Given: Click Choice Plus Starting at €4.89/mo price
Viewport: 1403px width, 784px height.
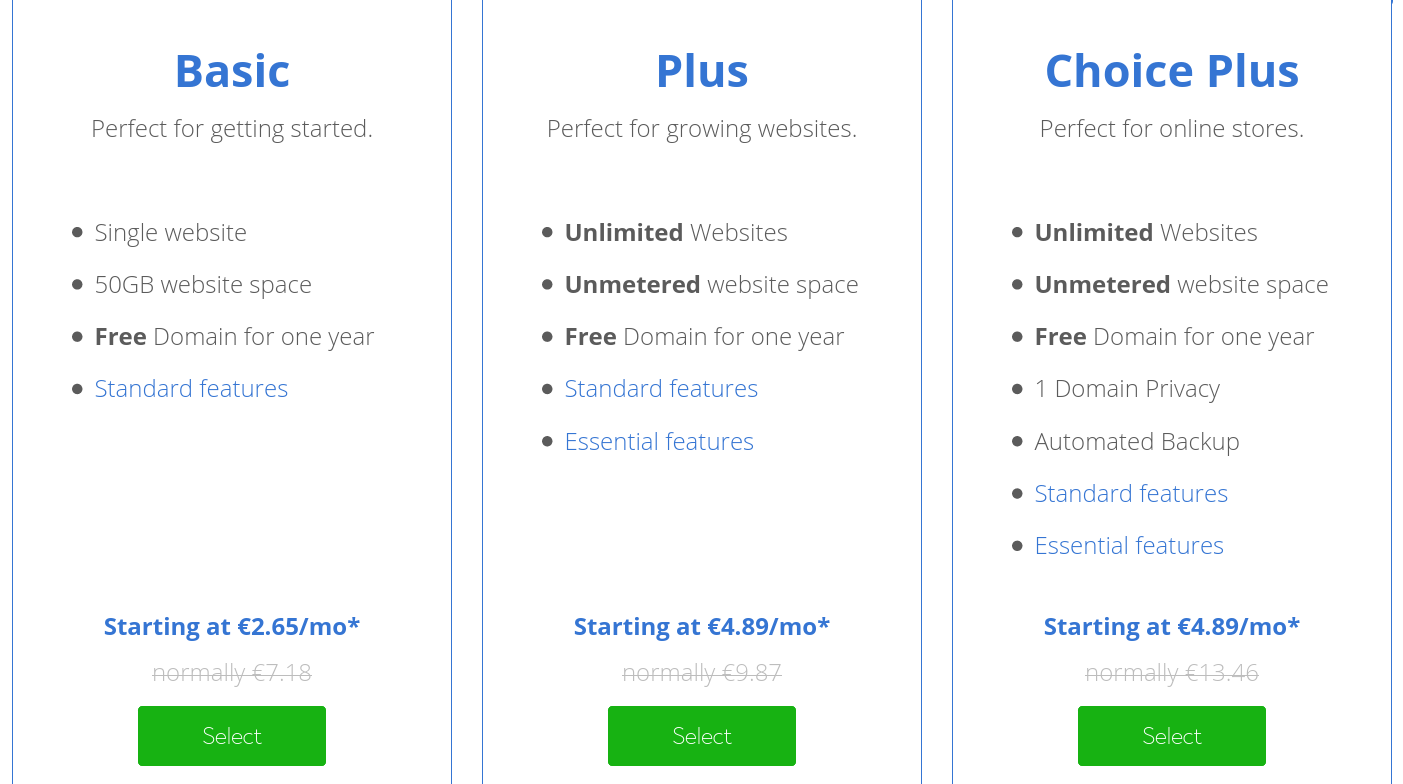Looking at the screenshot, I should point(1172,627).
